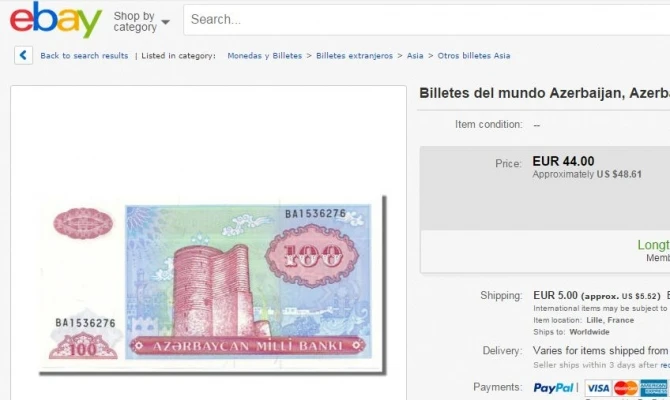
Task: Click the back arrow icon
Action: pos(23,55)
